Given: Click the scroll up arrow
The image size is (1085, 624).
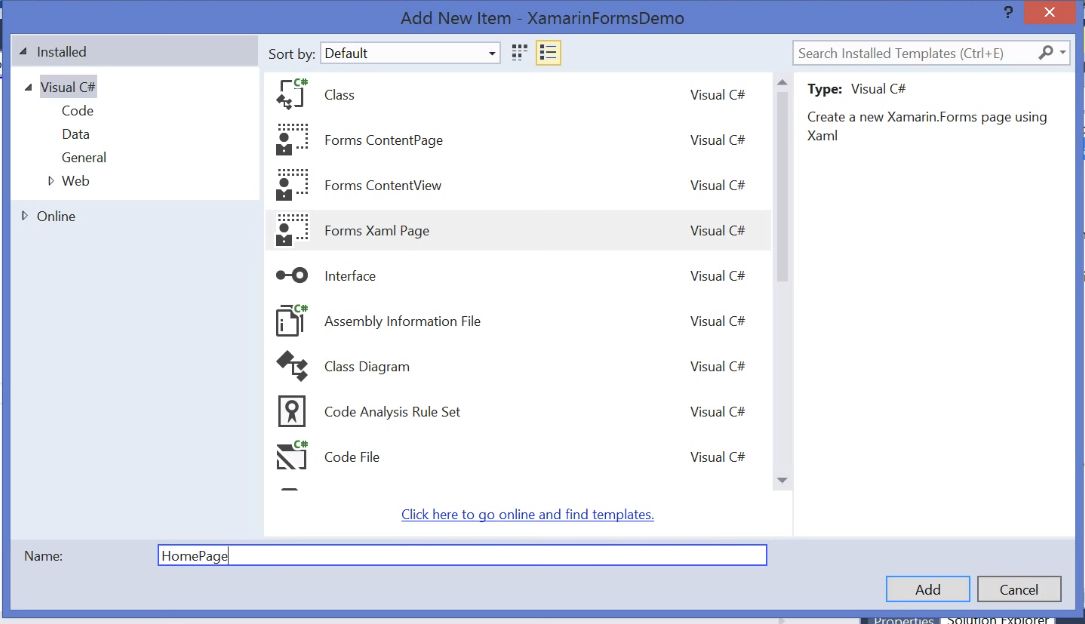Looking at the screenshot, I should pyautogui.click(x=782, y=82).
